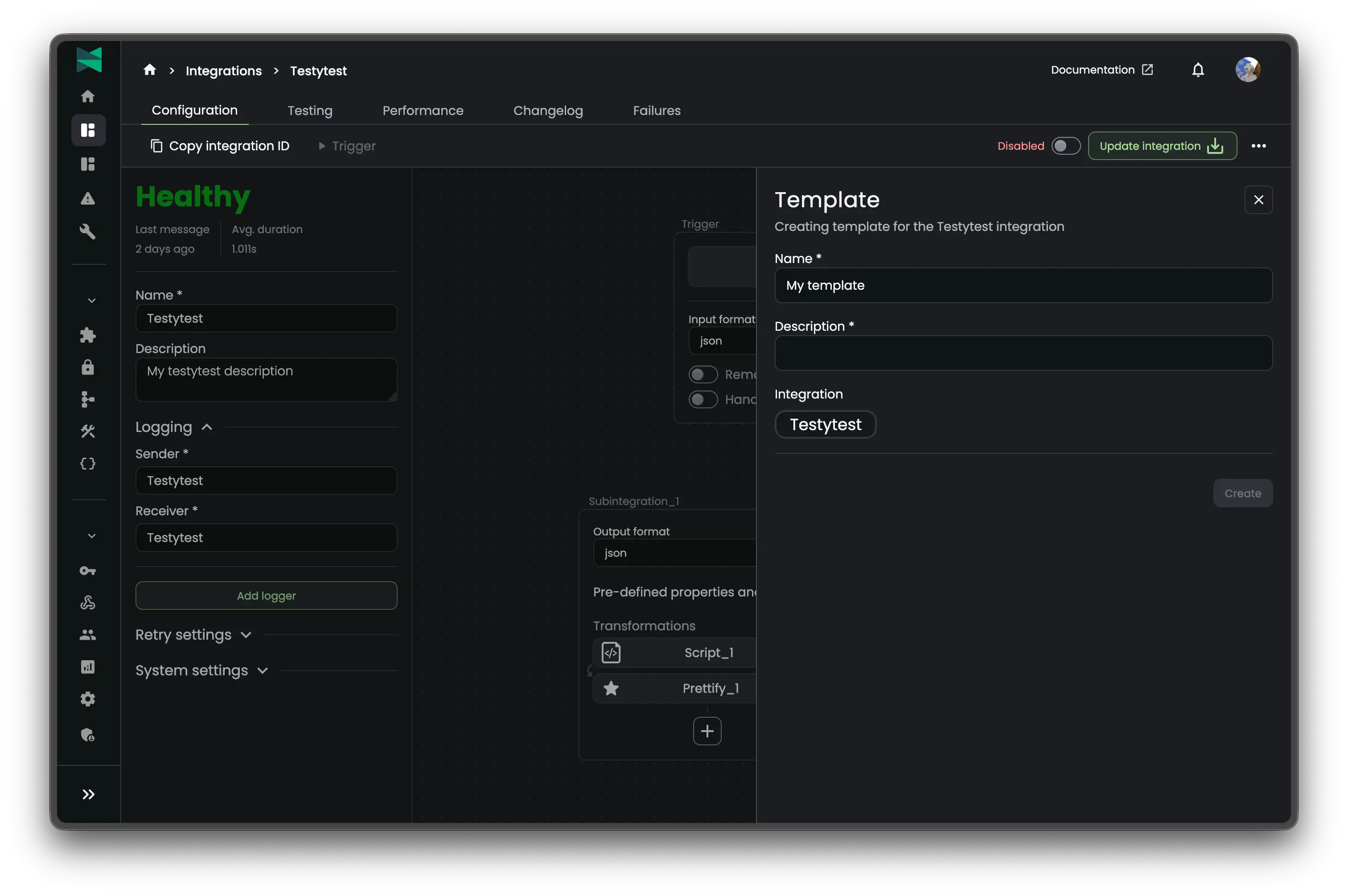Open the home dashboard icon
The width and height of the screenshot is (1348, 896).
pos(89,96)
